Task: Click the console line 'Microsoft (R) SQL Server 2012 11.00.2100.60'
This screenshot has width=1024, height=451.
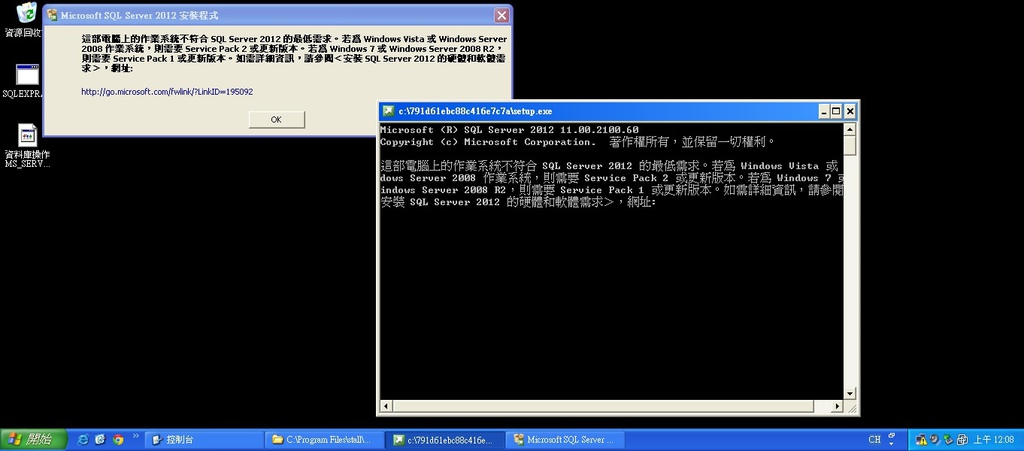Action: [509, 130]
